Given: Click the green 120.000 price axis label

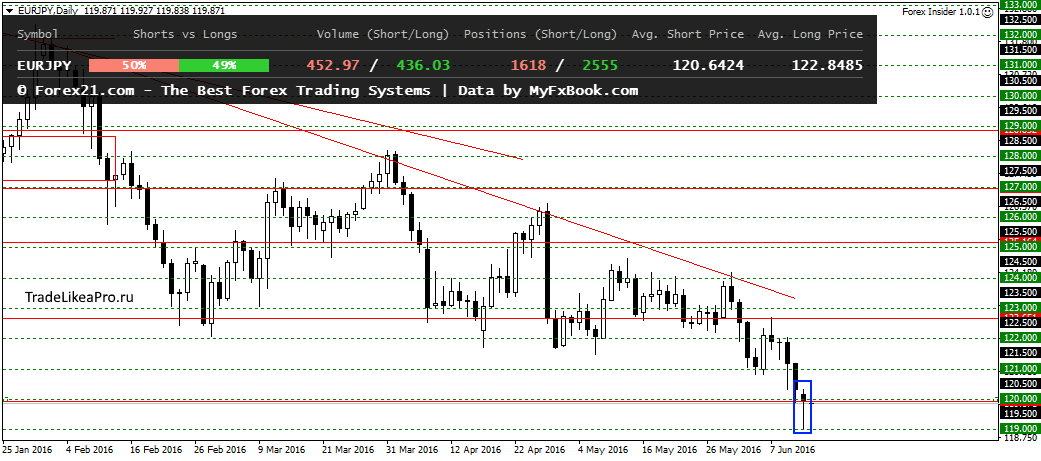Looking at the screenshot, I should [x=1019, y=399].
